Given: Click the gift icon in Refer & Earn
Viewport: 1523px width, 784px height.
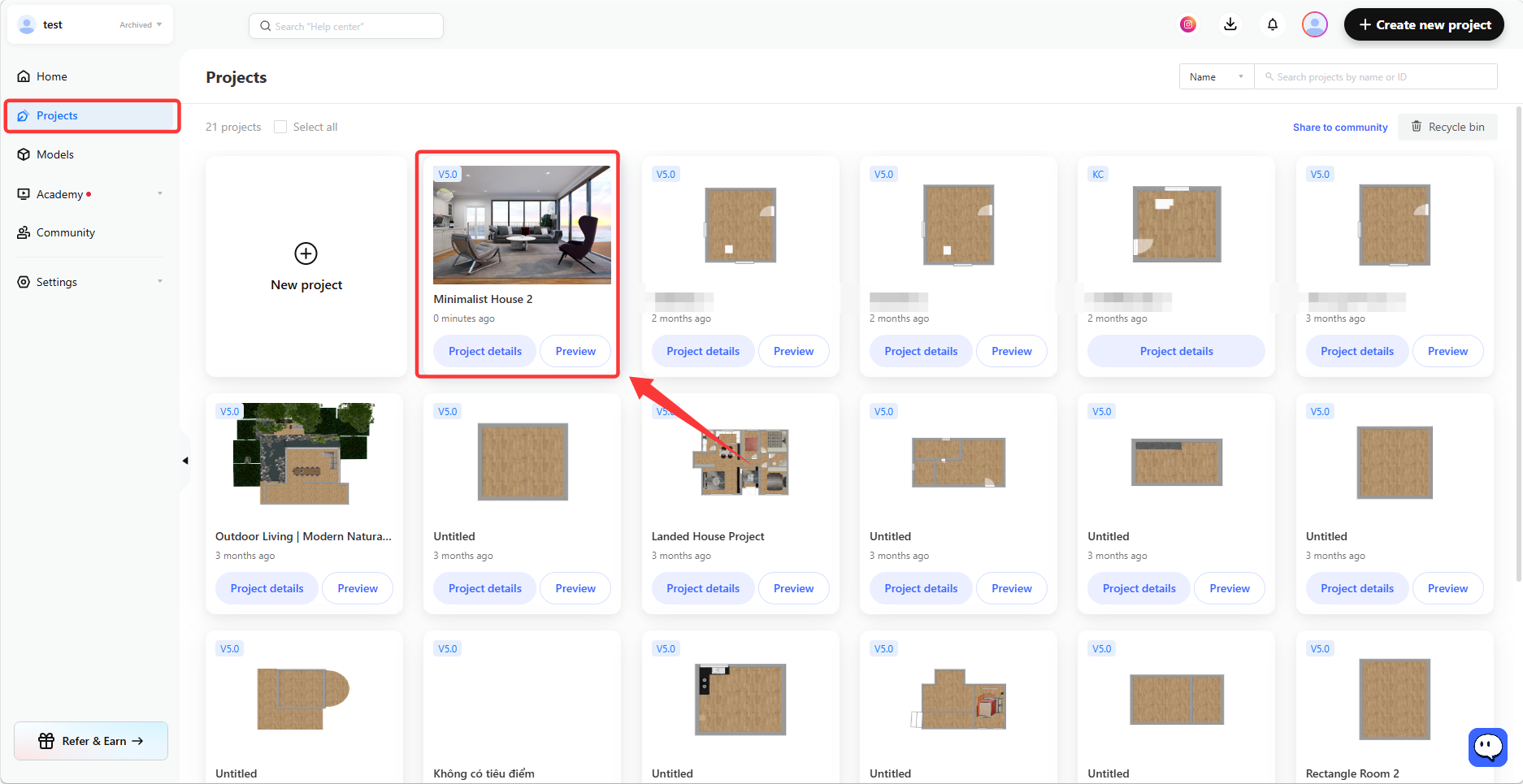Looking at the screenshot, I should tap(46, 741).
